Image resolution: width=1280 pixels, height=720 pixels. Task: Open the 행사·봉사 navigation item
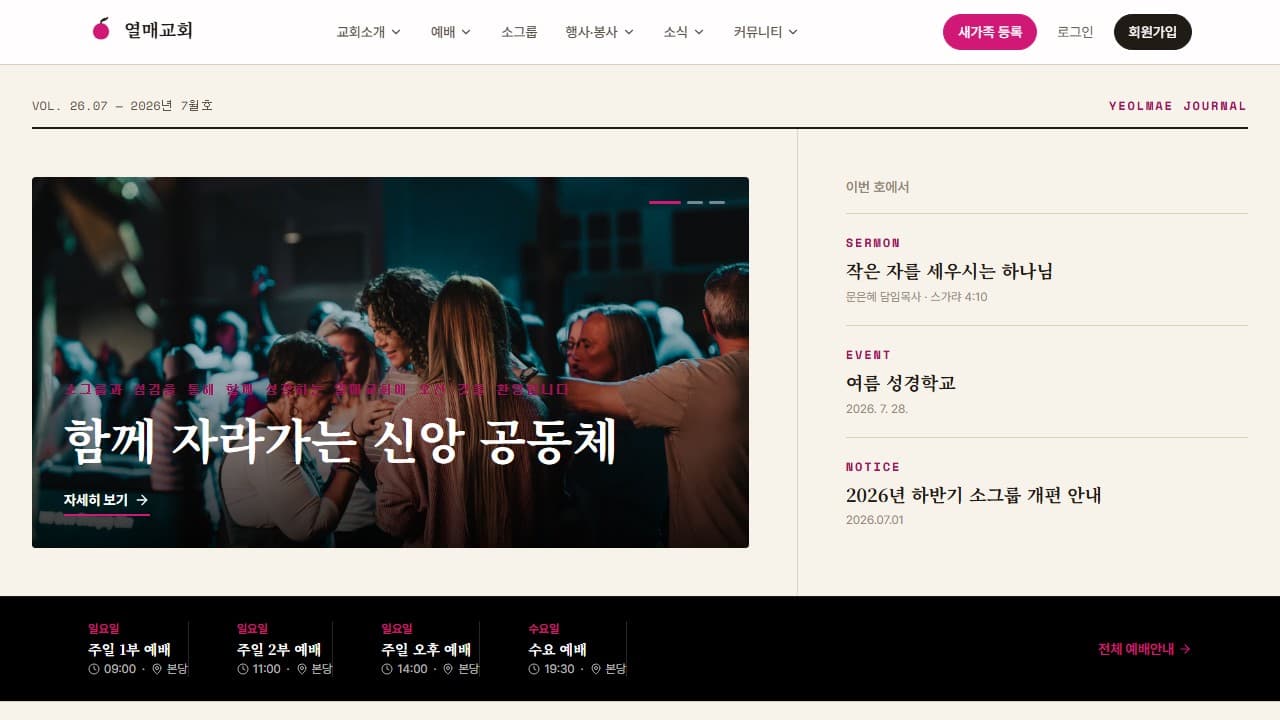pos(600,32)
